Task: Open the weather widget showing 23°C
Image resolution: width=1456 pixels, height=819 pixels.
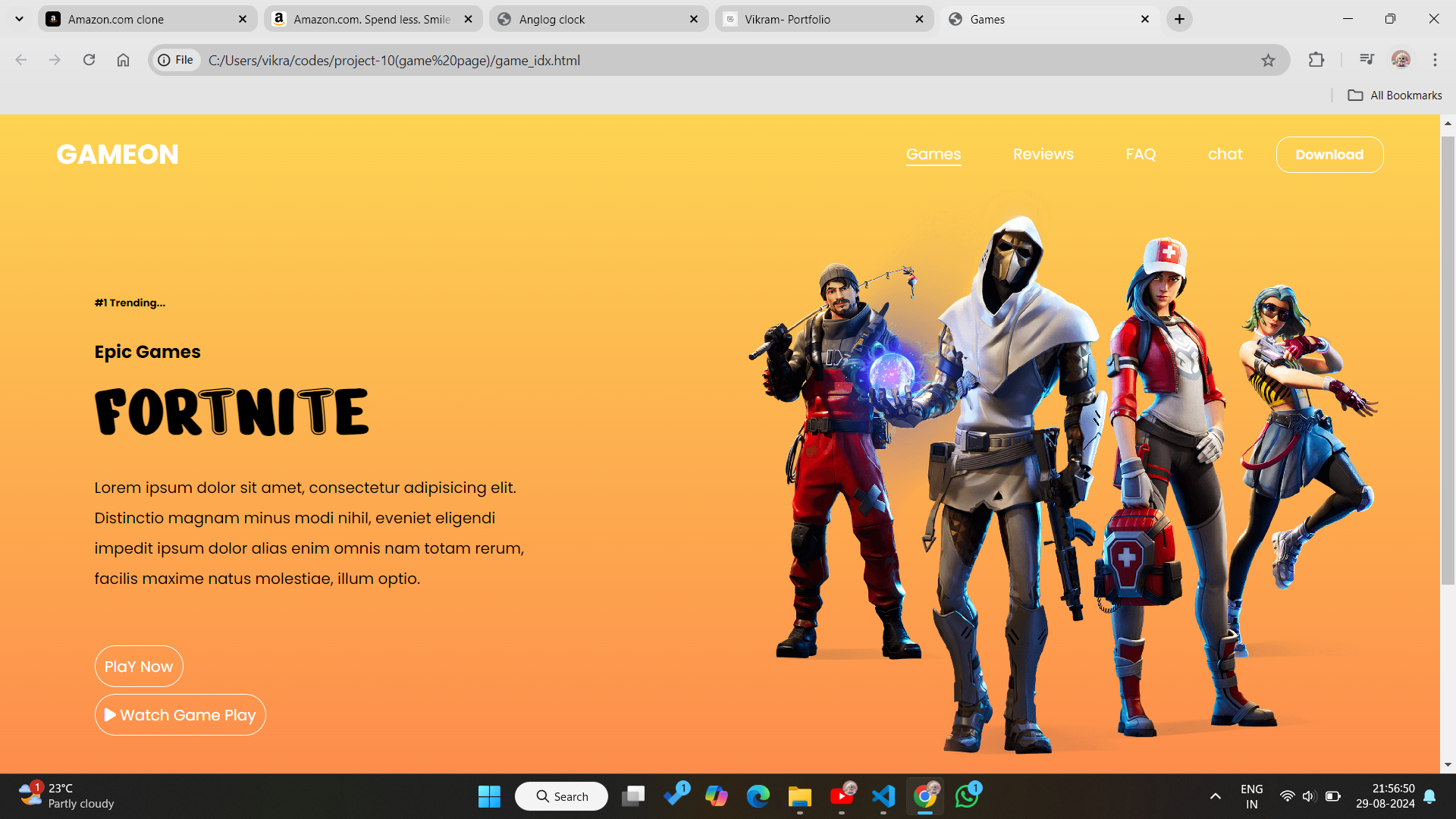Action: point(67,796)
